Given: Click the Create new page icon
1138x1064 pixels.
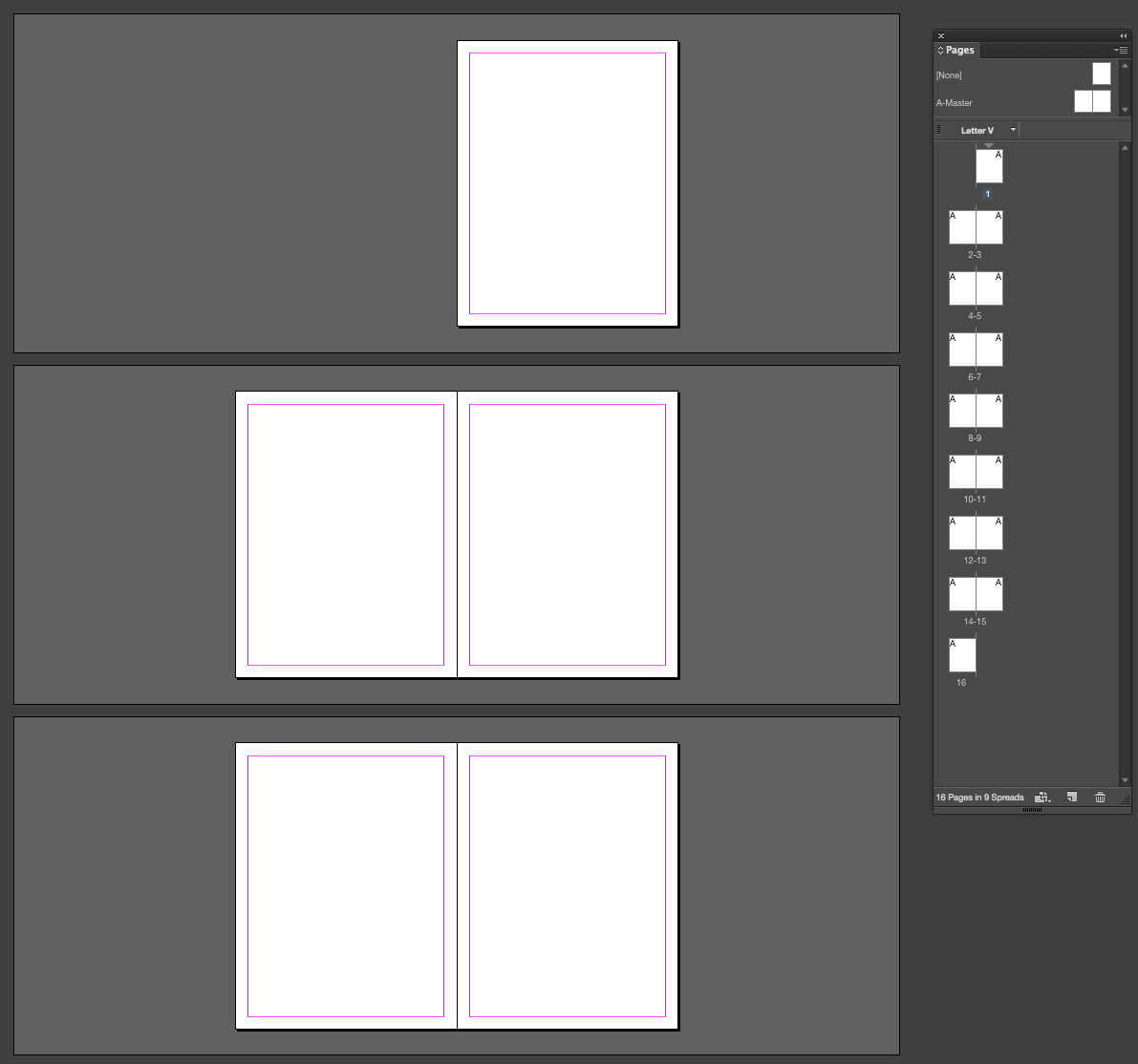Looking at the screenshot, I should click(1072, 798).
